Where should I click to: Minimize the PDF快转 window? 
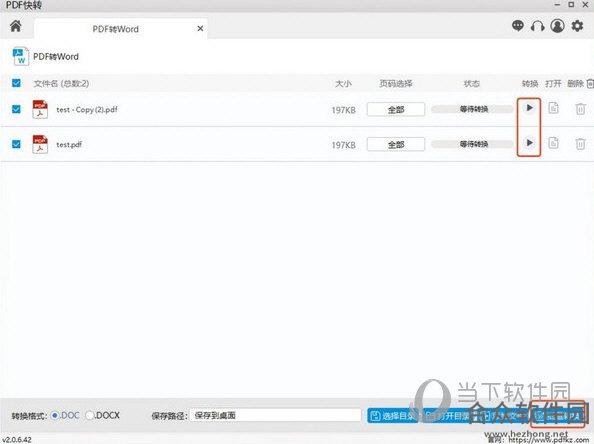pyautogui.click(x=557, y=5)
